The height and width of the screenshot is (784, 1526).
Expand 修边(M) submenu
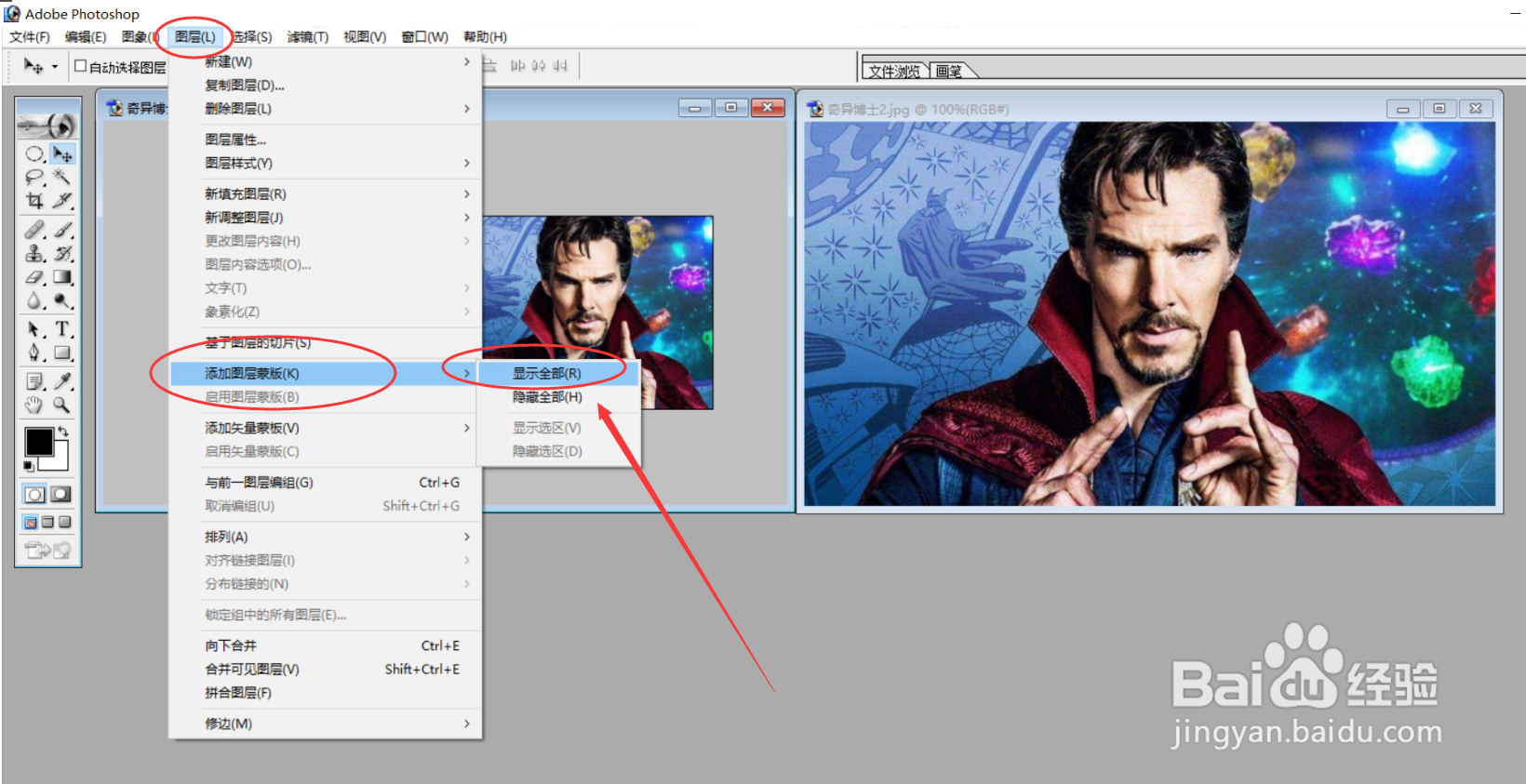pyautogui.click(x=325, y=724)
